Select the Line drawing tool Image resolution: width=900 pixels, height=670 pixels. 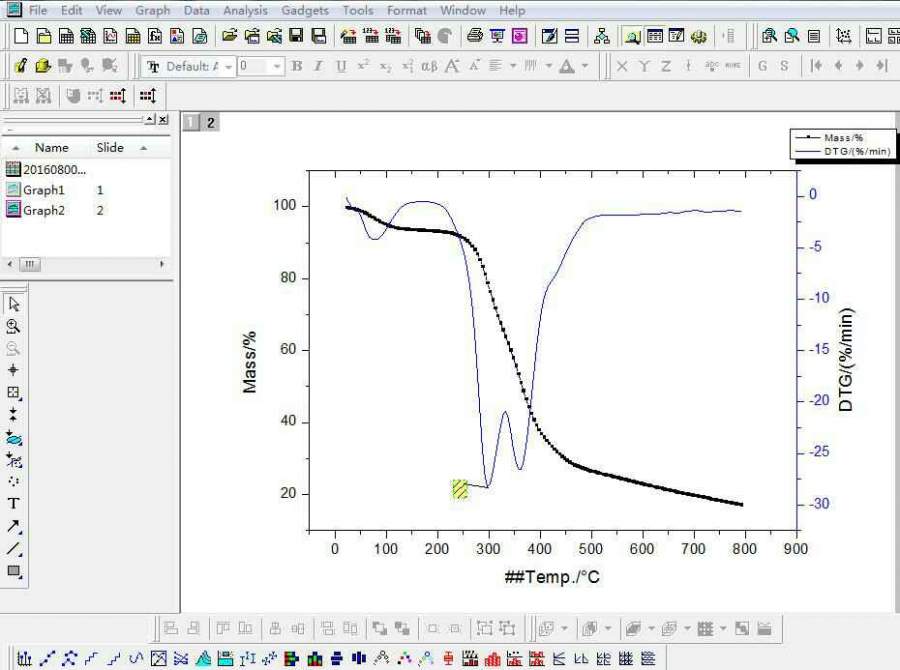coord(13,549)
